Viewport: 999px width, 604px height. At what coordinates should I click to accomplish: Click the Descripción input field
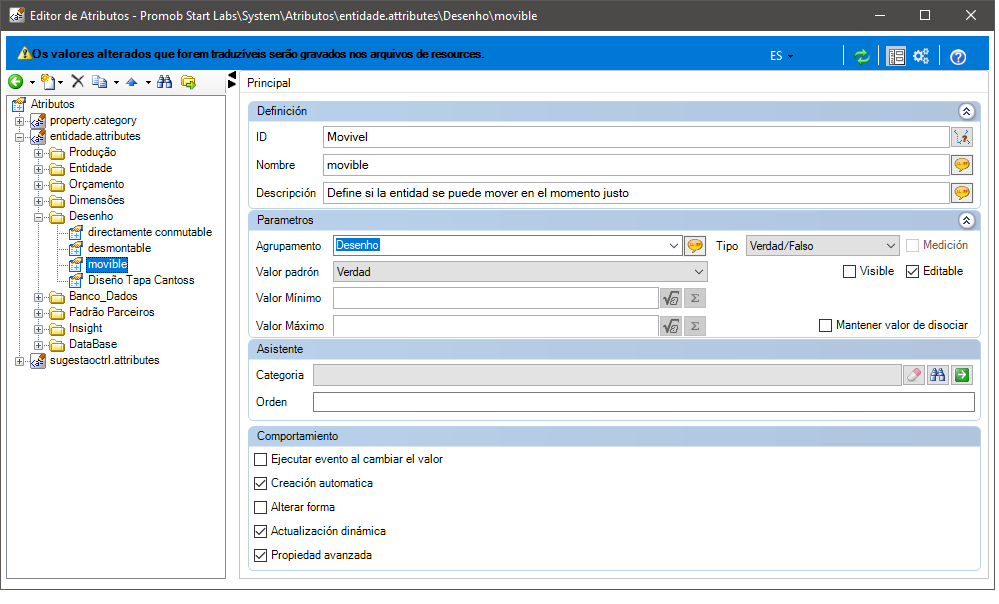(x=636, y=193)
